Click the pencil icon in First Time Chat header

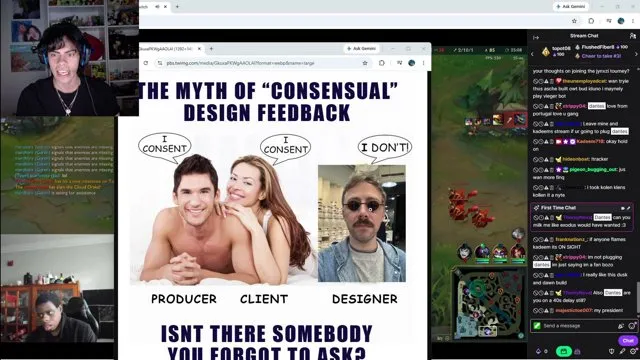click(x=629, y=208)
